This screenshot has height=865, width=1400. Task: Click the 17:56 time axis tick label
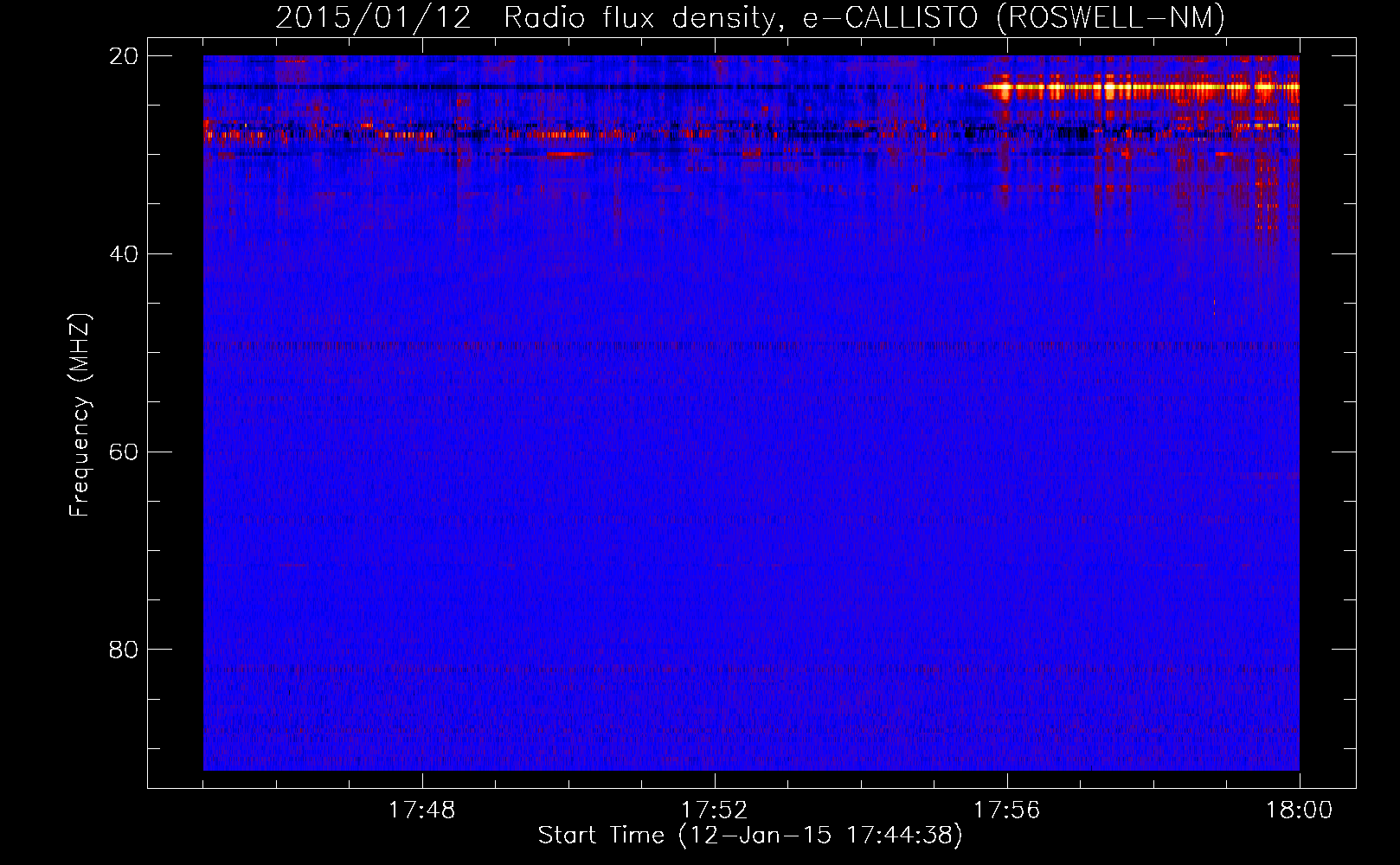click(x=1006, y=811)
